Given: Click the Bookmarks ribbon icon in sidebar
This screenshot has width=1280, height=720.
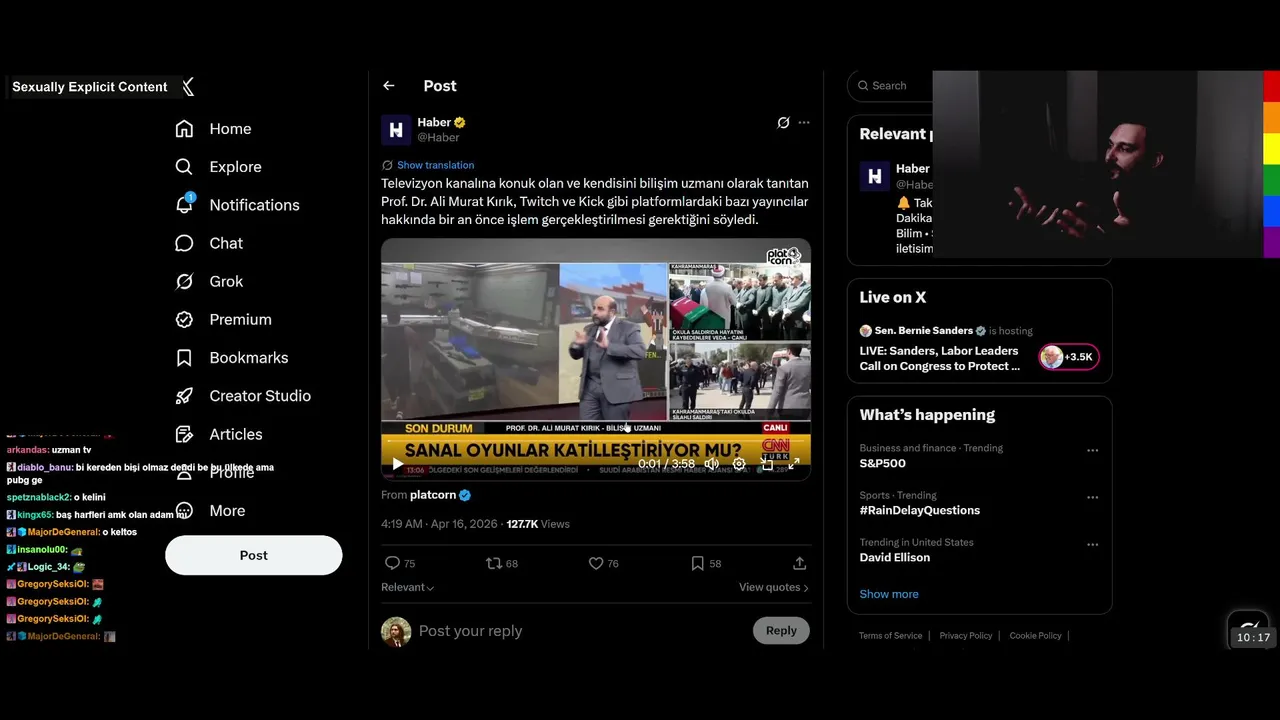Looking at the screenshot, I should tap(184, 358).
